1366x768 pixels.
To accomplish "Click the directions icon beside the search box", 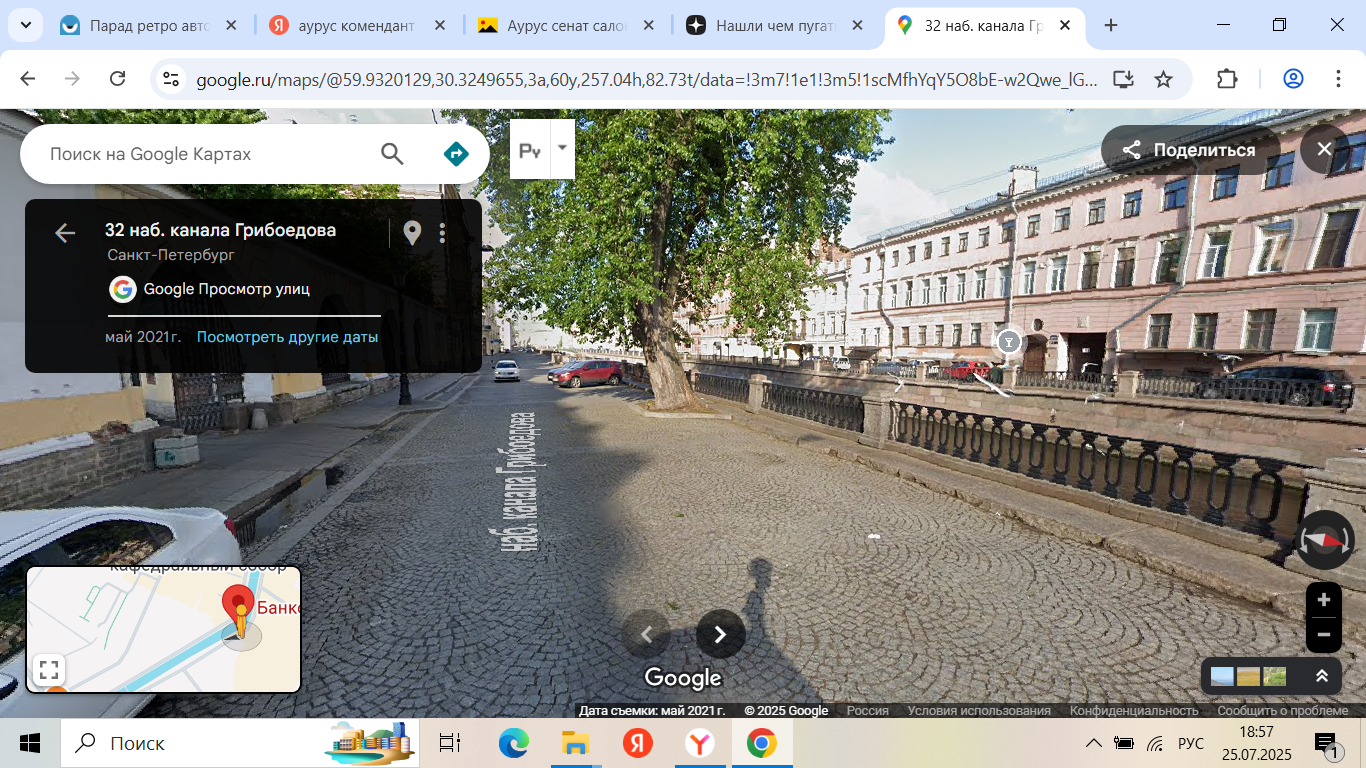I will [456, 154].
